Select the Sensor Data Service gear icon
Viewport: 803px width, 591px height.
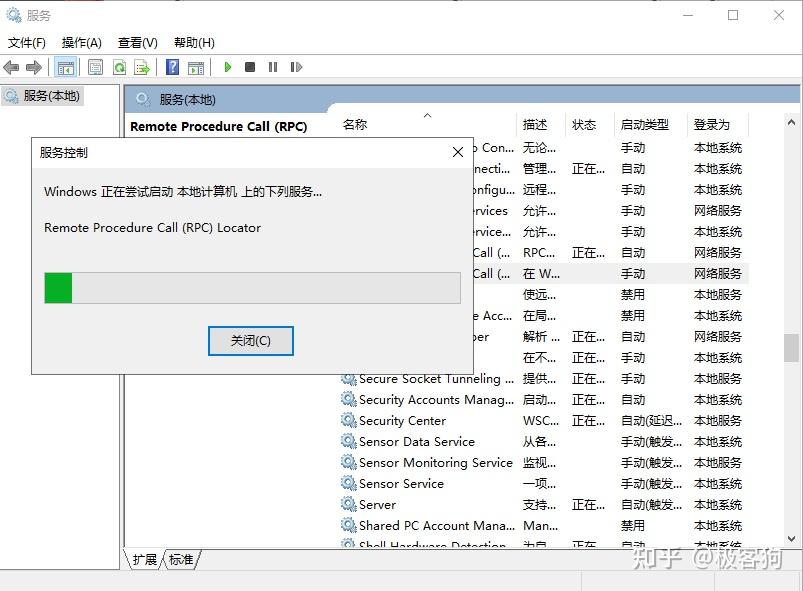click(x=349, y=441)
